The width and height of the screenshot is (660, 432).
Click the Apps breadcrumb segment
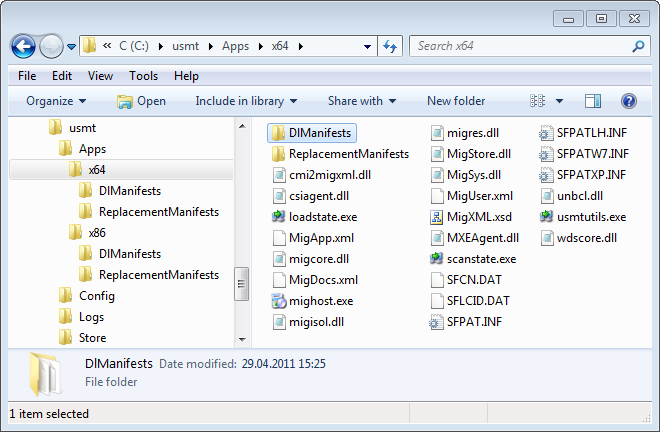pyautogui.click(x=235, y=46)
